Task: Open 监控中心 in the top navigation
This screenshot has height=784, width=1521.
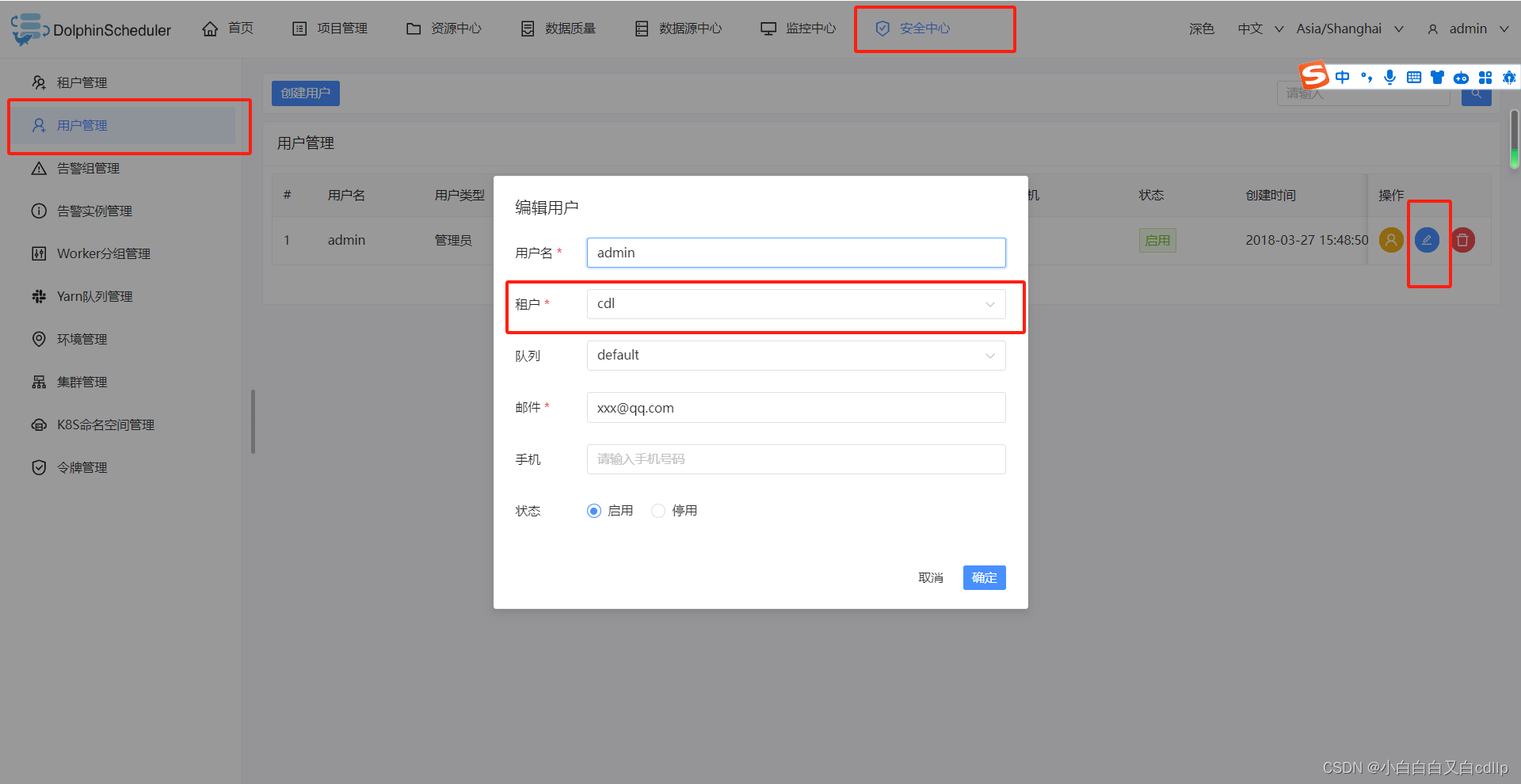Action: click(x=799, y=29)
